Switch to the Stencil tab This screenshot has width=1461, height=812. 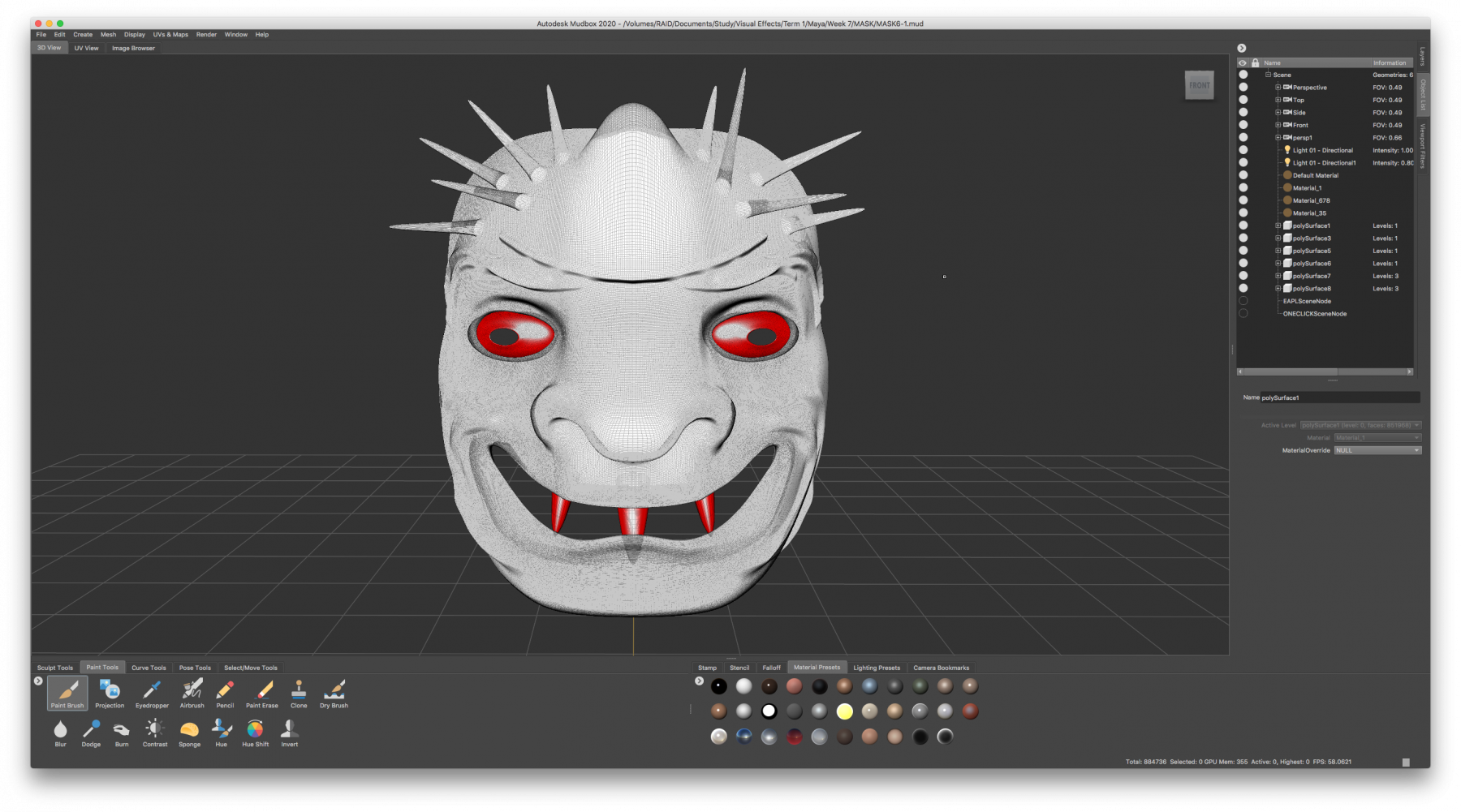click(739, 668)
